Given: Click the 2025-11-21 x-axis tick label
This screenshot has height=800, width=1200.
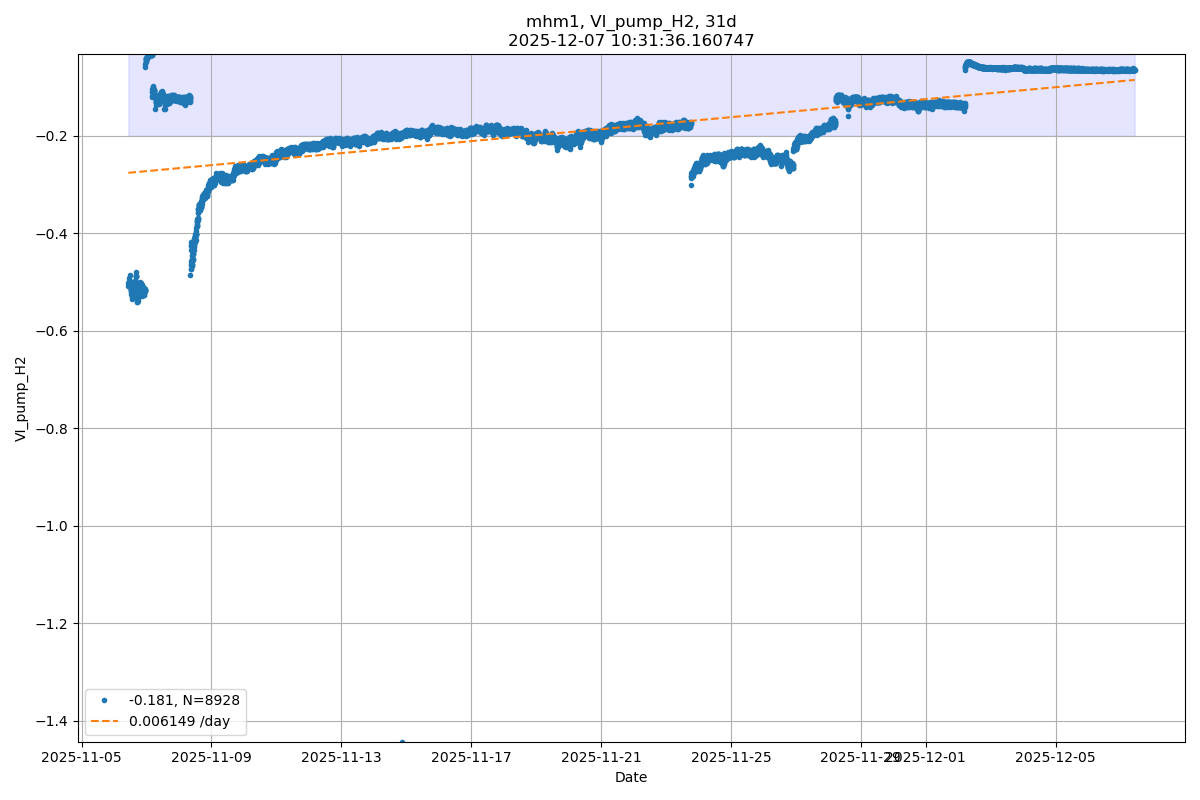Looking at the screenshot, I should coord(601,757).
